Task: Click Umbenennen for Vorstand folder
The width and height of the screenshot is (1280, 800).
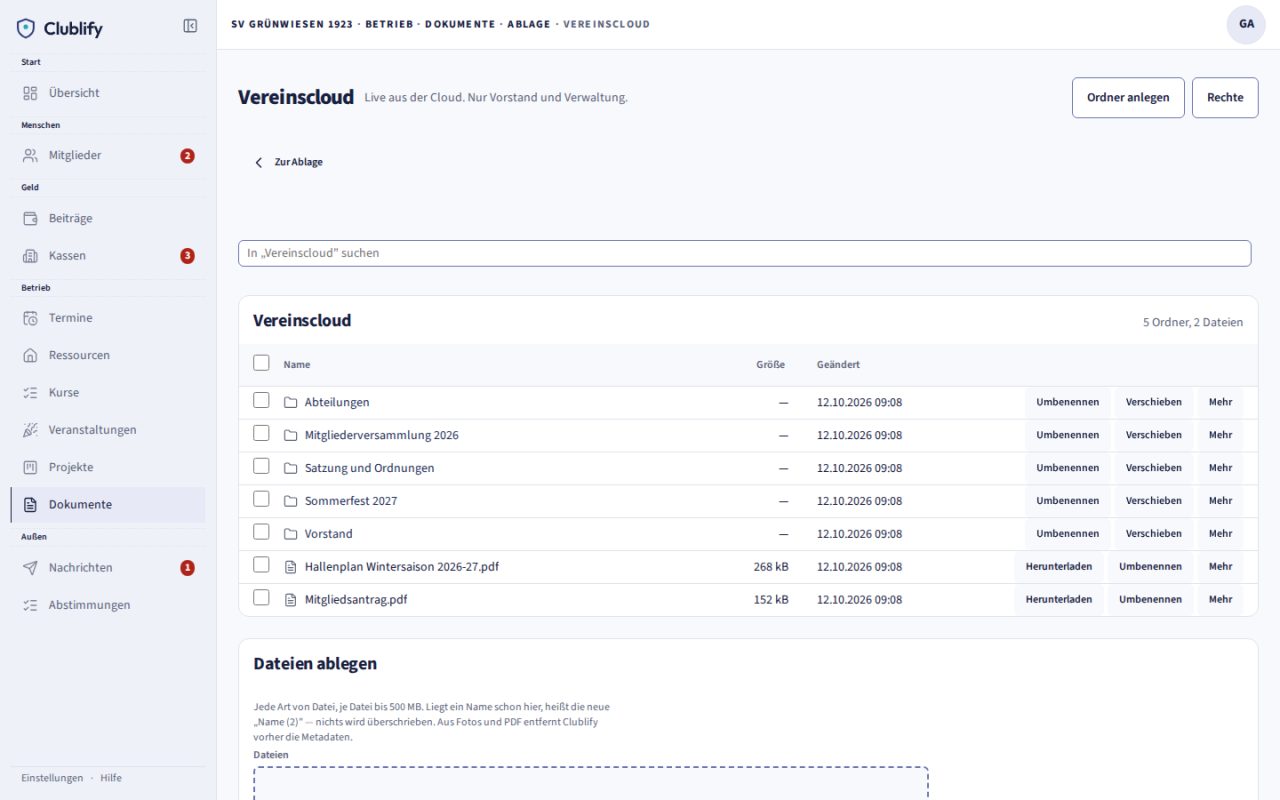Action: coord(1068,534)
